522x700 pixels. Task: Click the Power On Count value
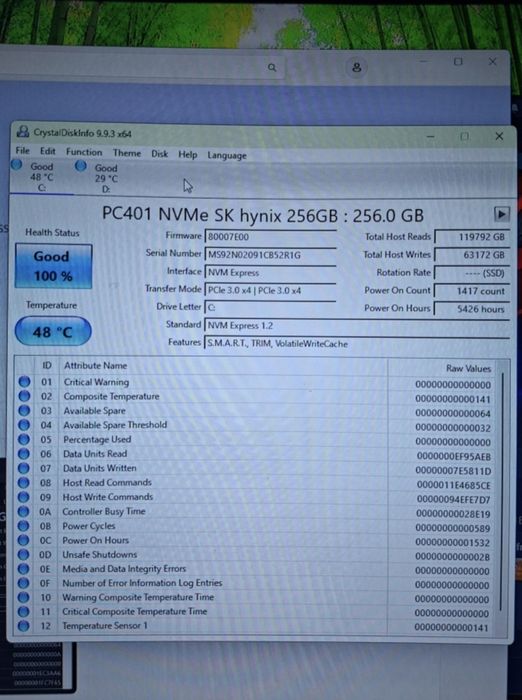click(472, 291)
